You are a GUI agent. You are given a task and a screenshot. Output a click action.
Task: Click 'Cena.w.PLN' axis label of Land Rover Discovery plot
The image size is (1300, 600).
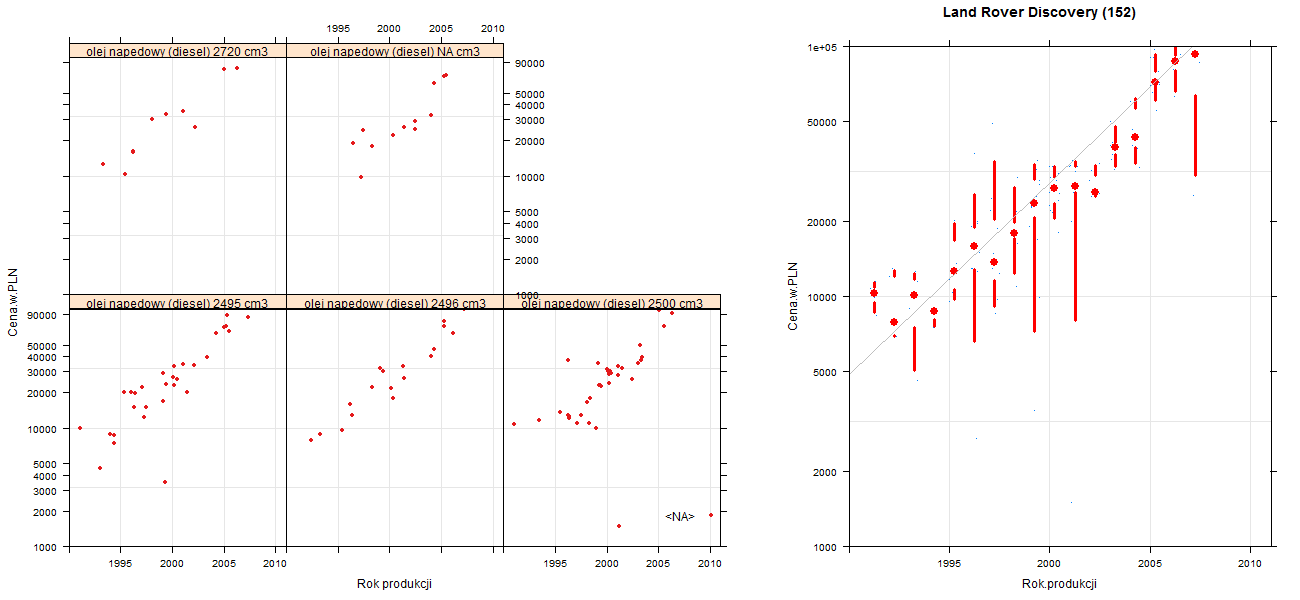tap(793, 296)
